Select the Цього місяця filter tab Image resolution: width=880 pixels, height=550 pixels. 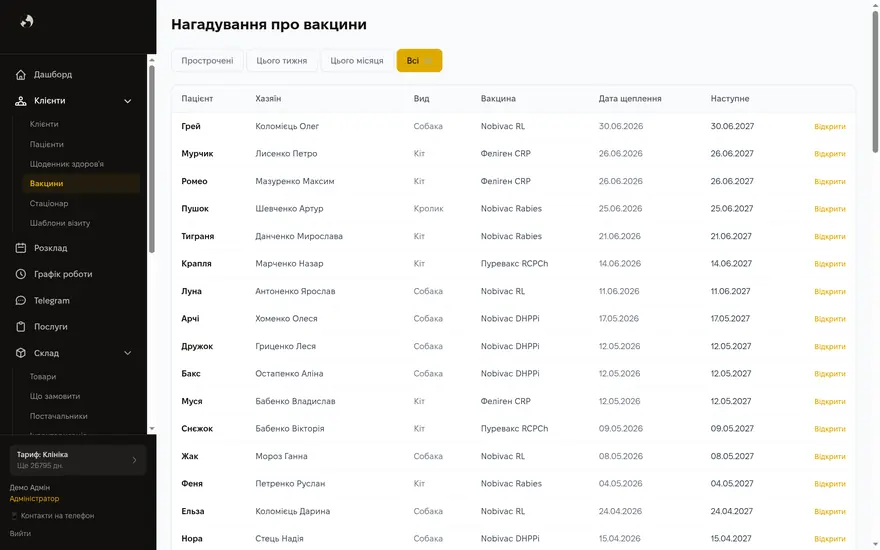pyautogui.click(x=357, y=61)
